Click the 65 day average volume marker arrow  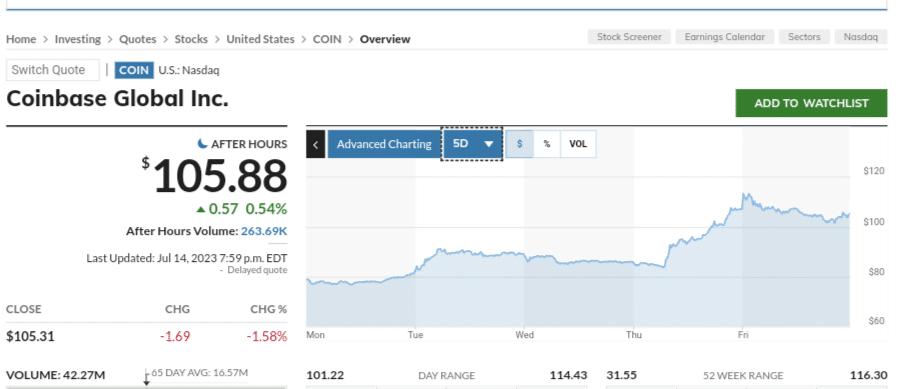147,378
